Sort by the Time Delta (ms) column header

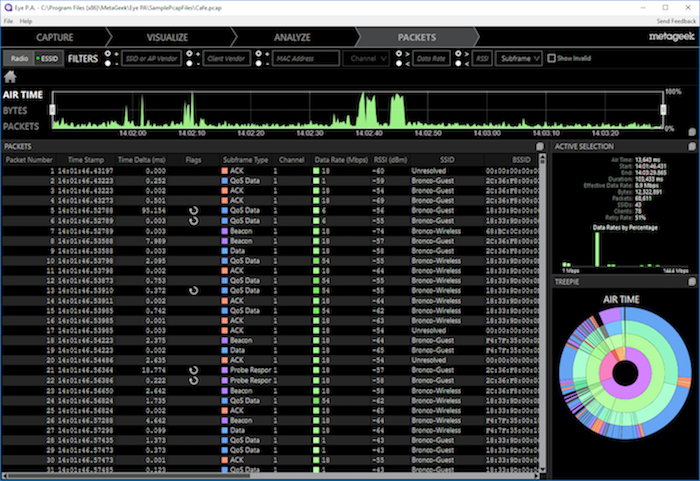click(142, 159)
